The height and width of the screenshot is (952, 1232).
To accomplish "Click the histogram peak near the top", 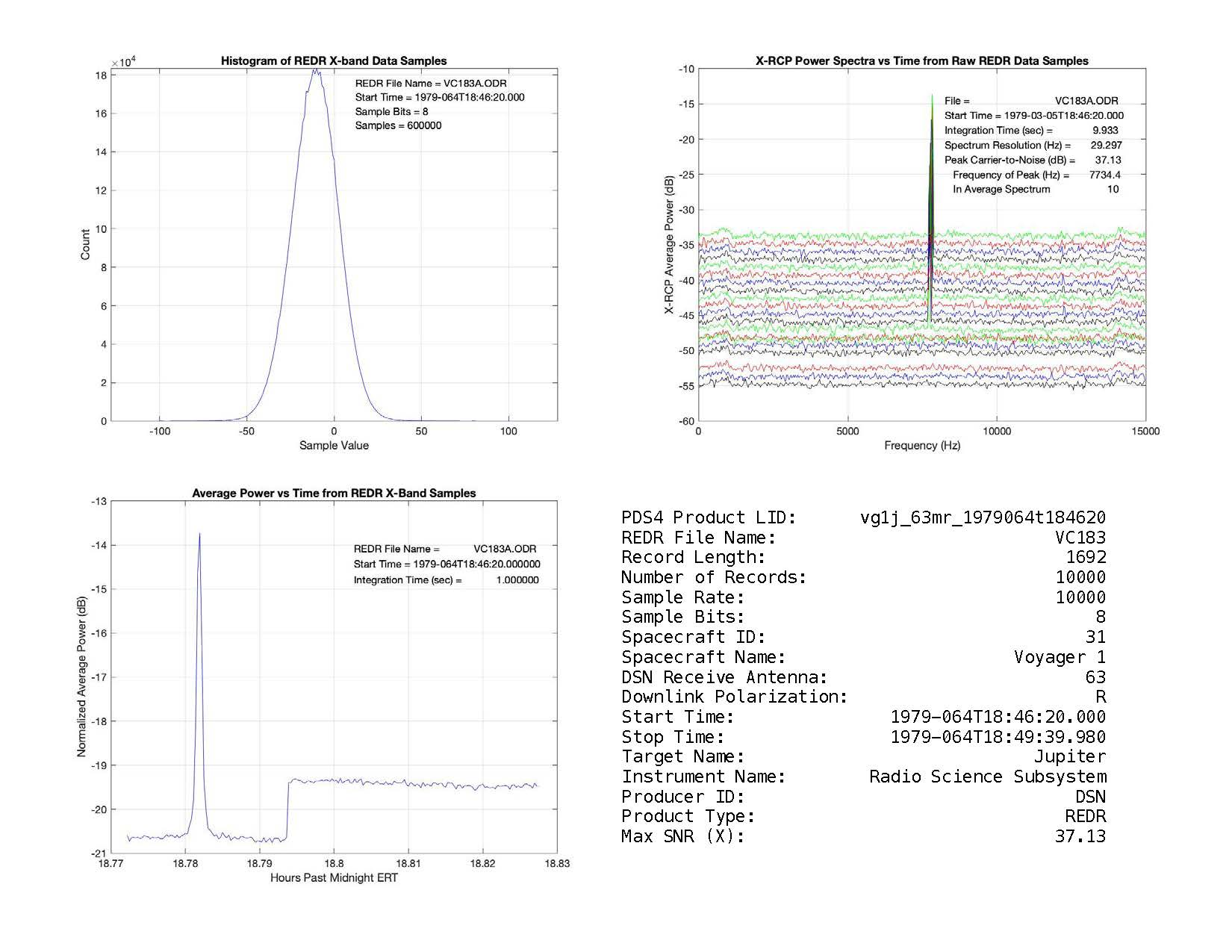I will point(315,72).
